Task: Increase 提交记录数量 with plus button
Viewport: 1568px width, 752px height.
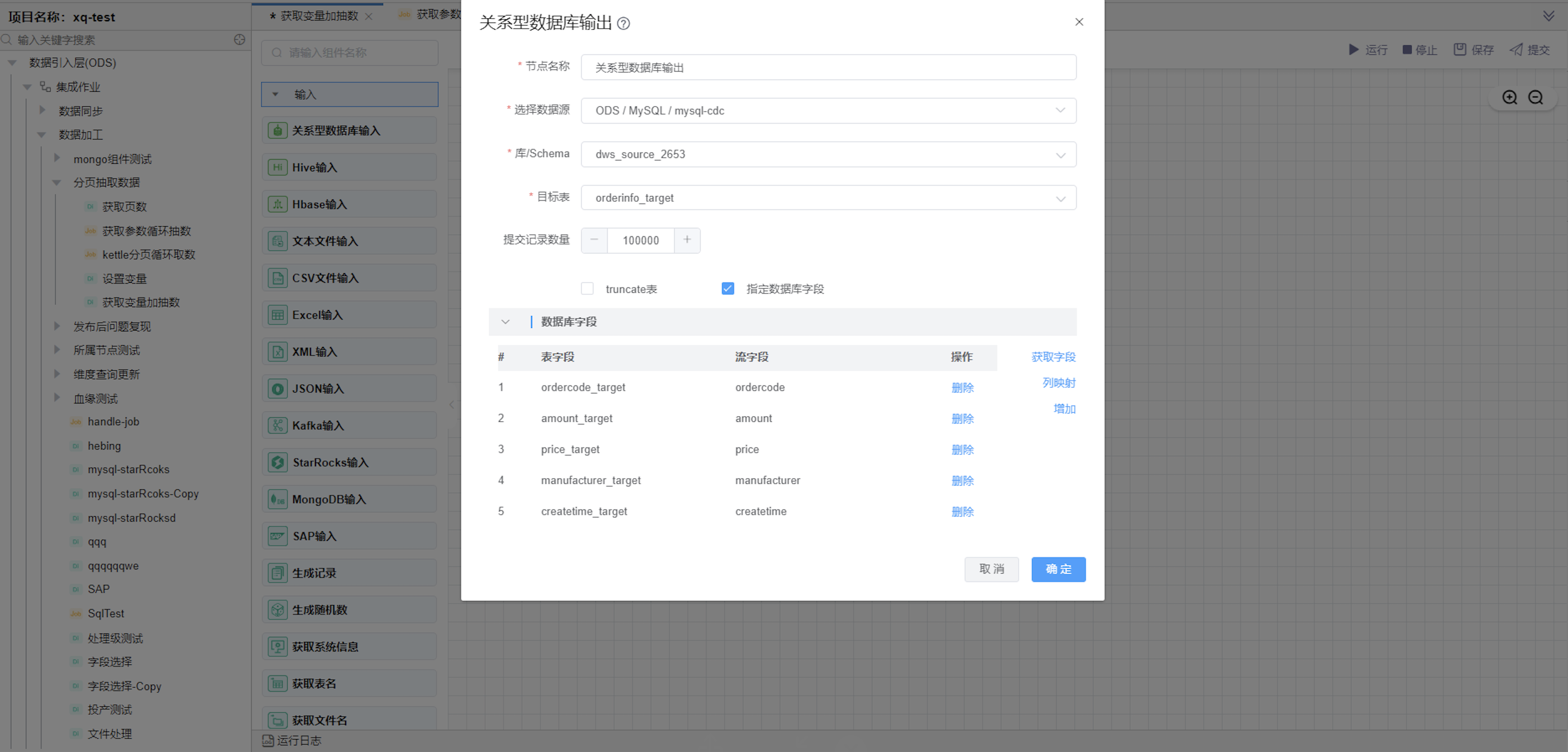Action: (687, 240)
